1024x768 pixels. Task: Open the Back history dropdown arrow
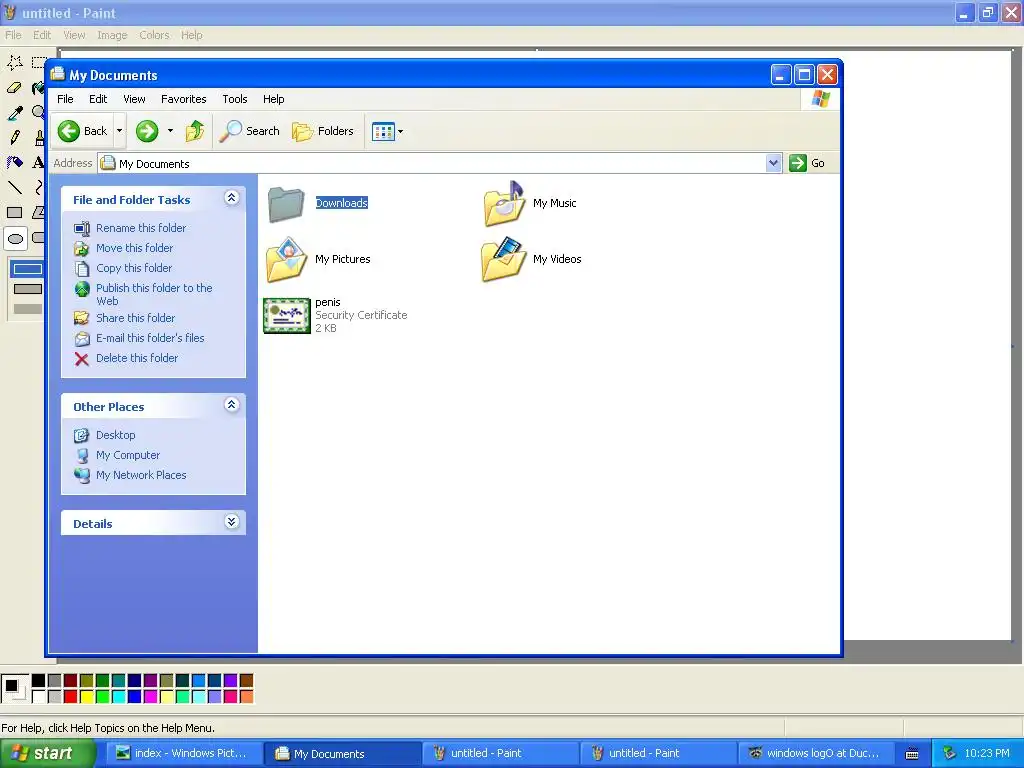coord(120,131)
